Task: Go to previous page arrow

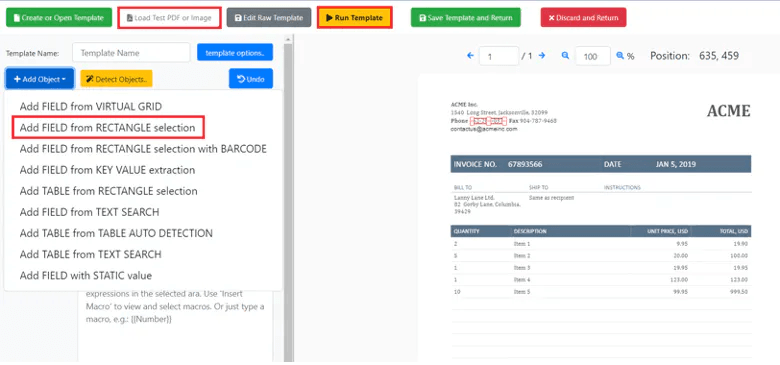Action: [x=470, y=56]
